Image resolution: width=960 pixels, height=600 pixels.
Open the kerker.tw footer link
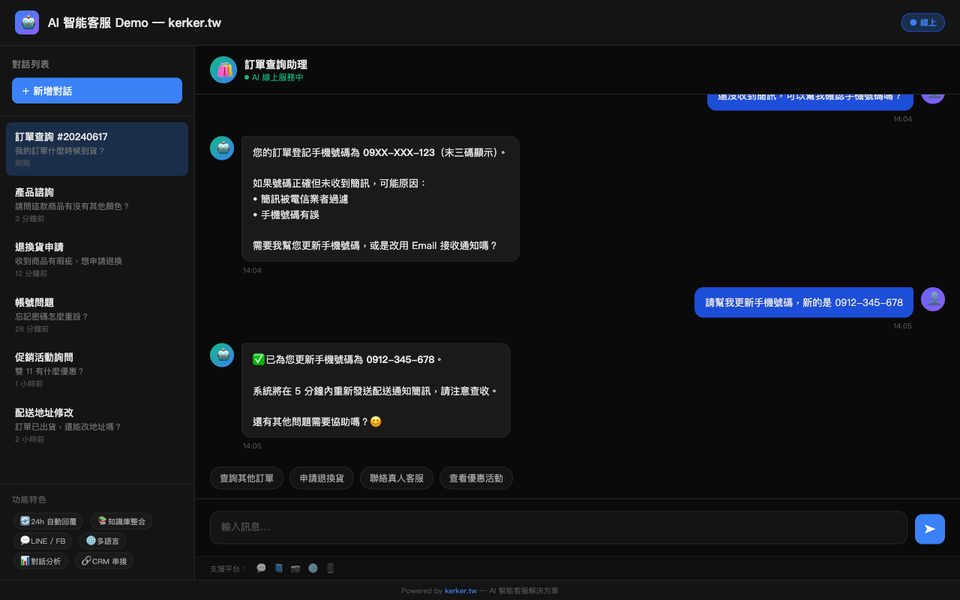tap(460, 591)
